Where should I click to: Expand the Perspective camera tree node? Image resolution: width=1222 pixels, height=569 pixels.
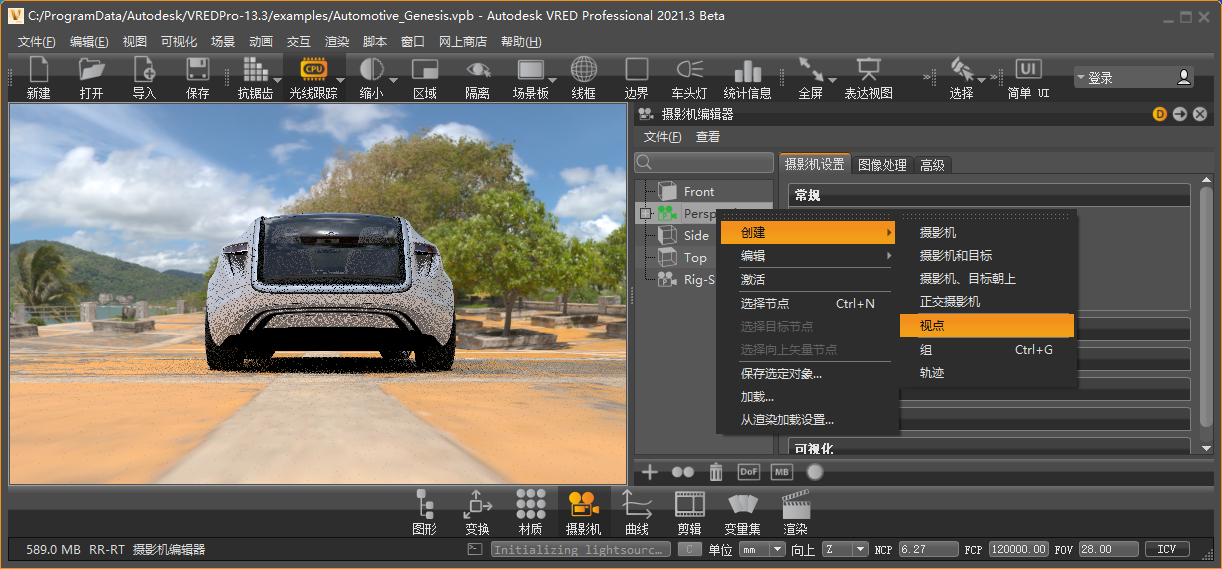pyautogui.click(x=646, y=213)
